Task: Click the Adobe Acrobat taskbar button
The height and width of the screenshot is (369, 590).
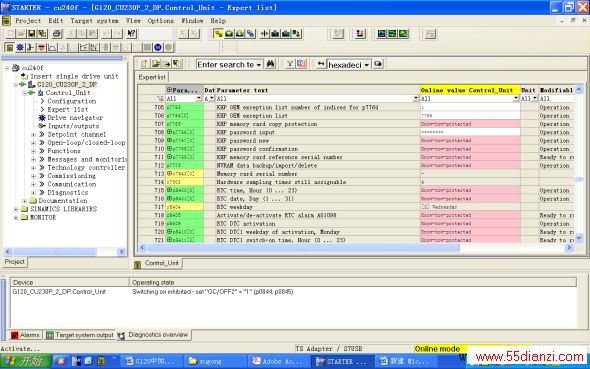Action: pos(278,361)
